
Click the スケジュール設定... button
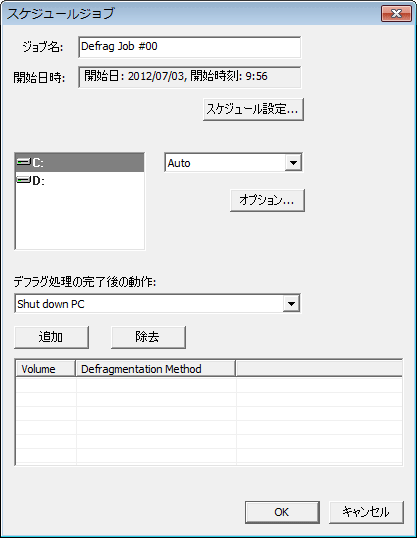[x=253, y=109]
